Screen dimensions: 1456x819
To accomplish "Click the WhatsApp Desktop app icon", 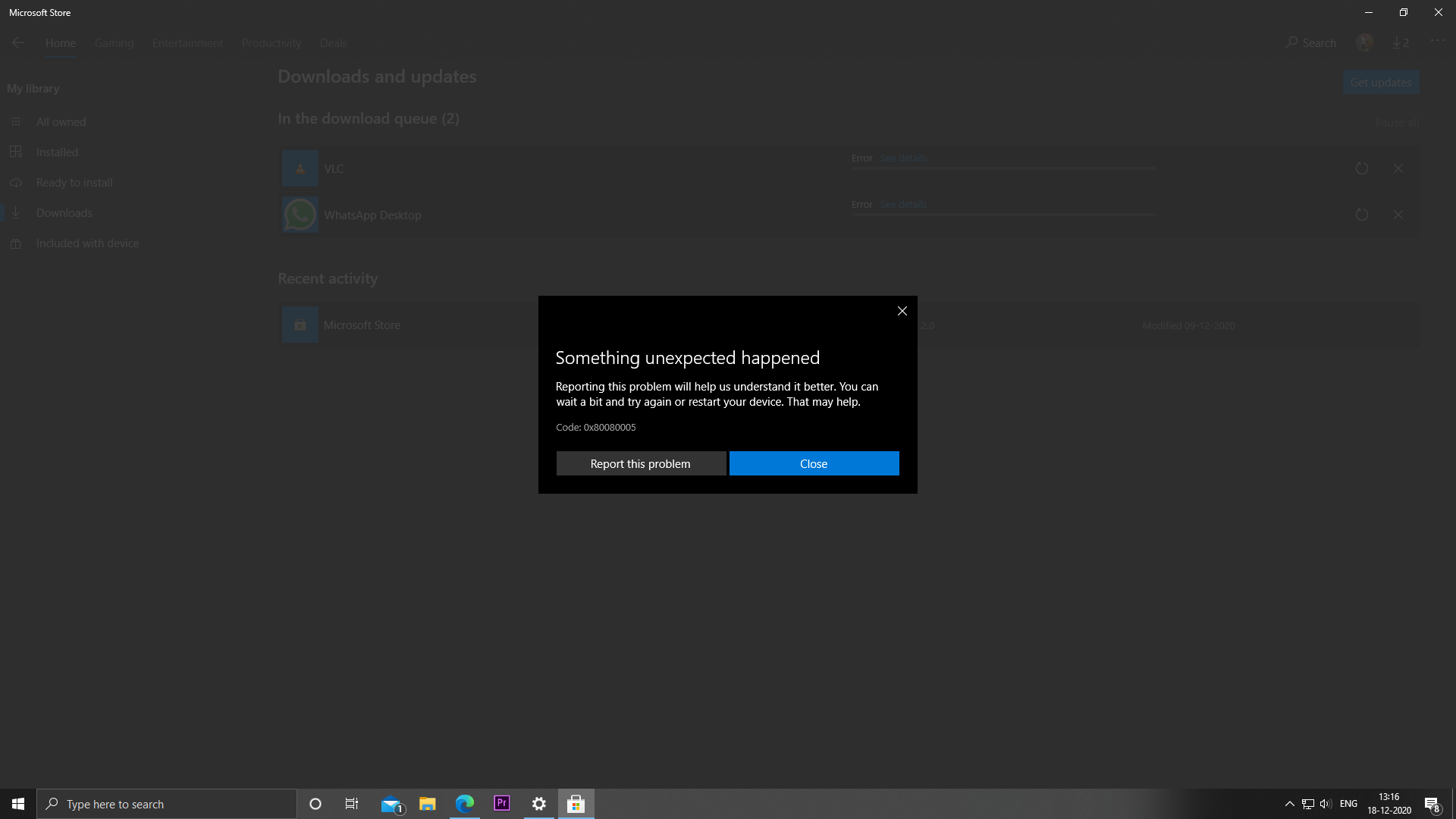I will pos(300,215).
